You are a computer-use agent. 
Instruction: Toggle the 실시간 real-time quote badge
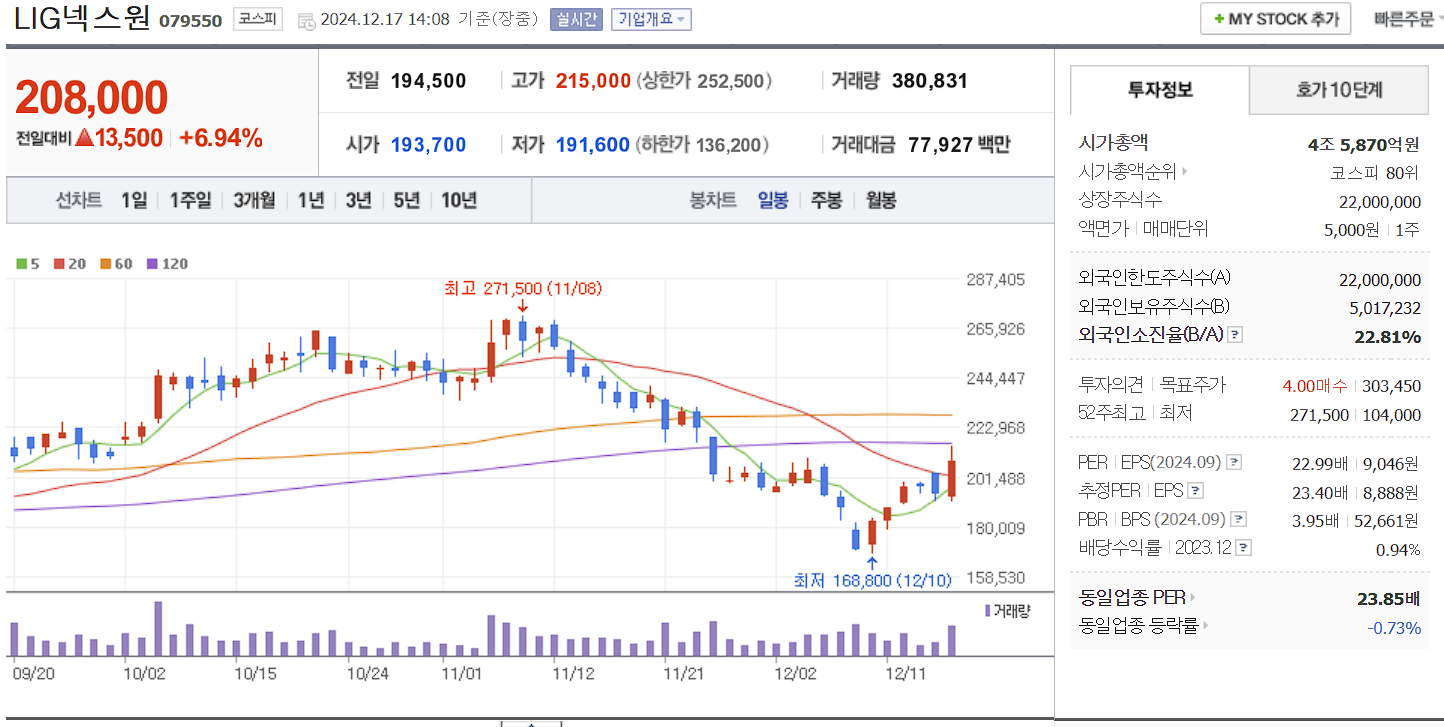575,19
